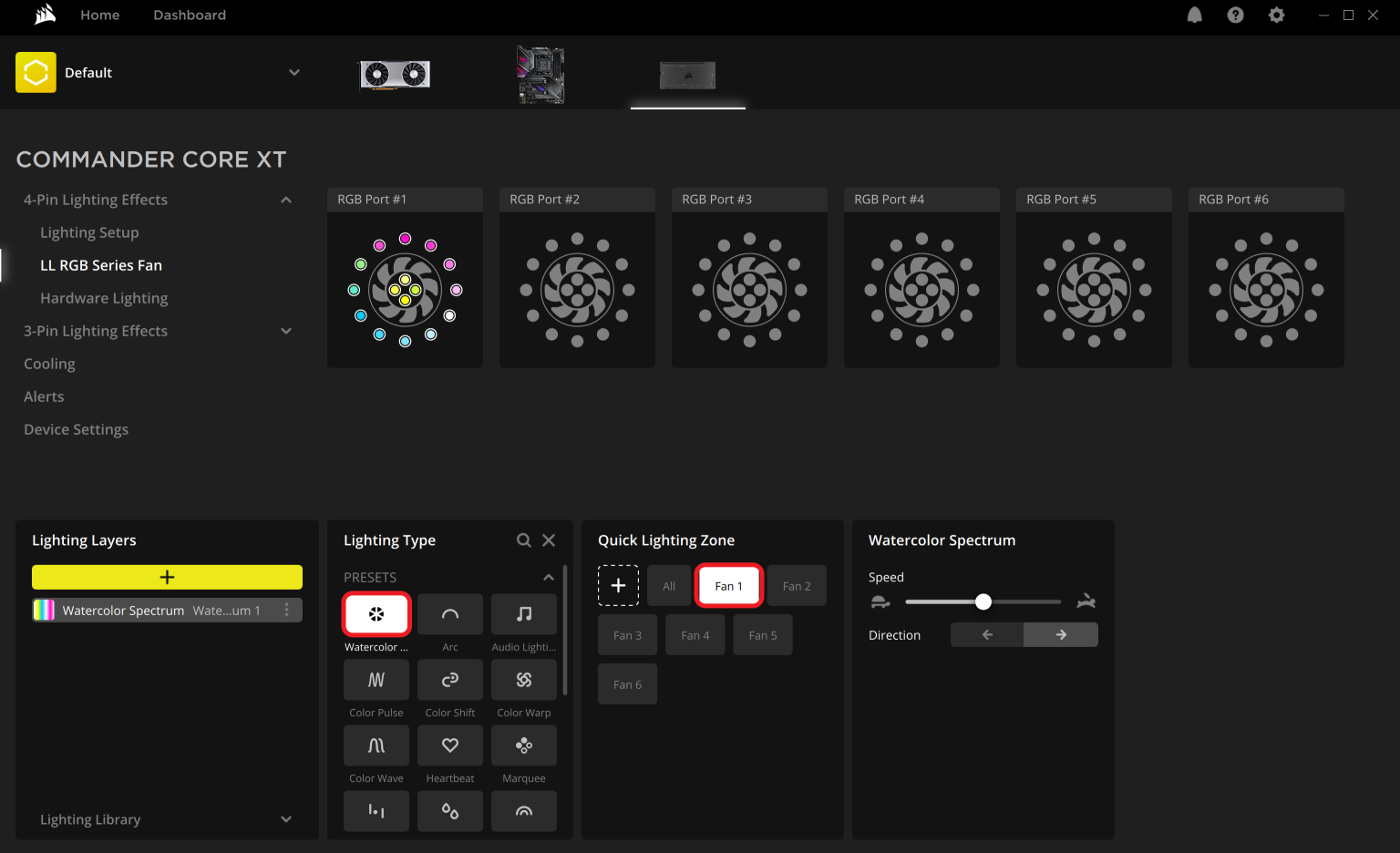This screenshot has height=853, width=1400.
Task: Open the notifications bell
Action: (1195, 15)
